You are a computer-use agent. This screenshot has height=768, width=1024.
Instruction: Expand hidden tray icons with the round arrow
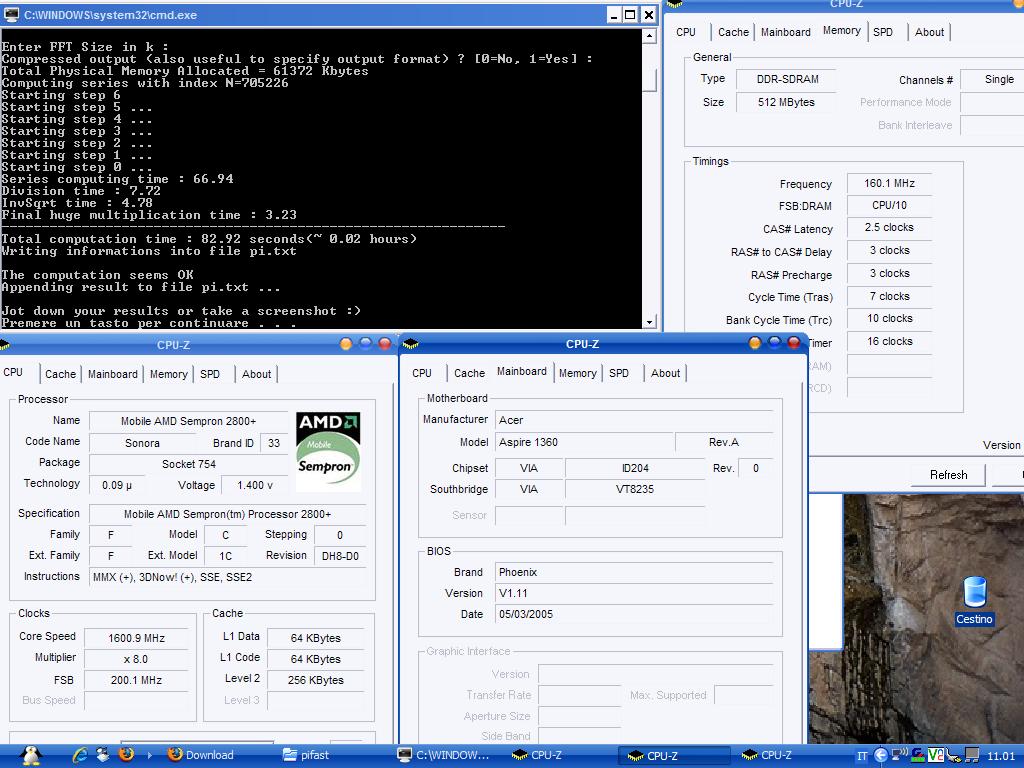(881, 756)
